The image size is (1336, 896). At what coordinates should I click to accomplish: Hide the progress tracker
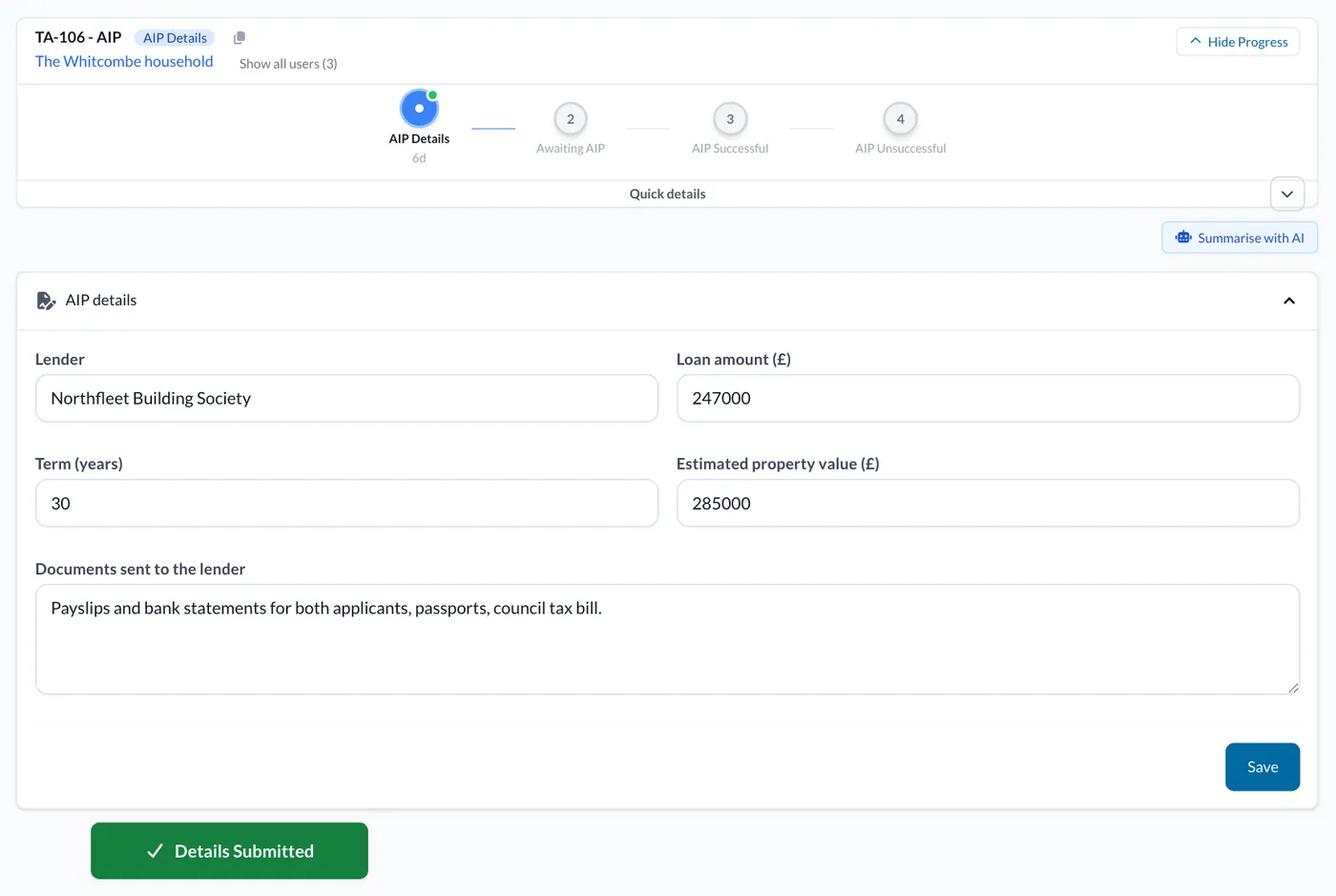[1238, 41]
